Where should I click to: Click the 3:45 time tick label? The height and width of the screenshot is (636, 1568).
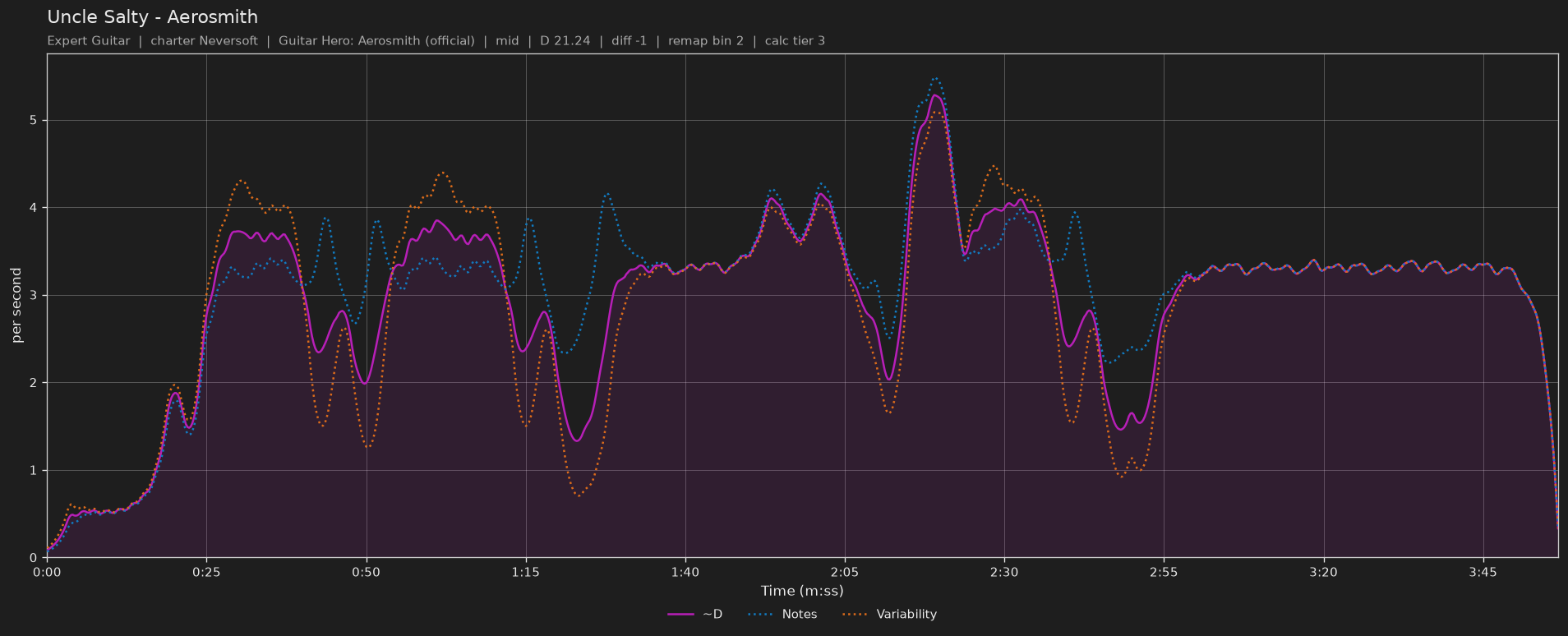(x=1483, y=572)
